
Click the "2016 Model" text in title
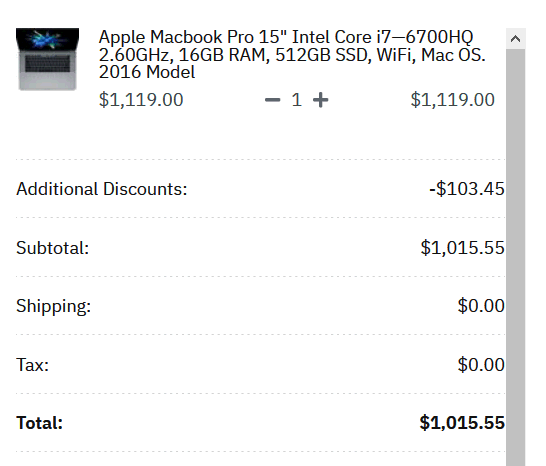point(147,72)
